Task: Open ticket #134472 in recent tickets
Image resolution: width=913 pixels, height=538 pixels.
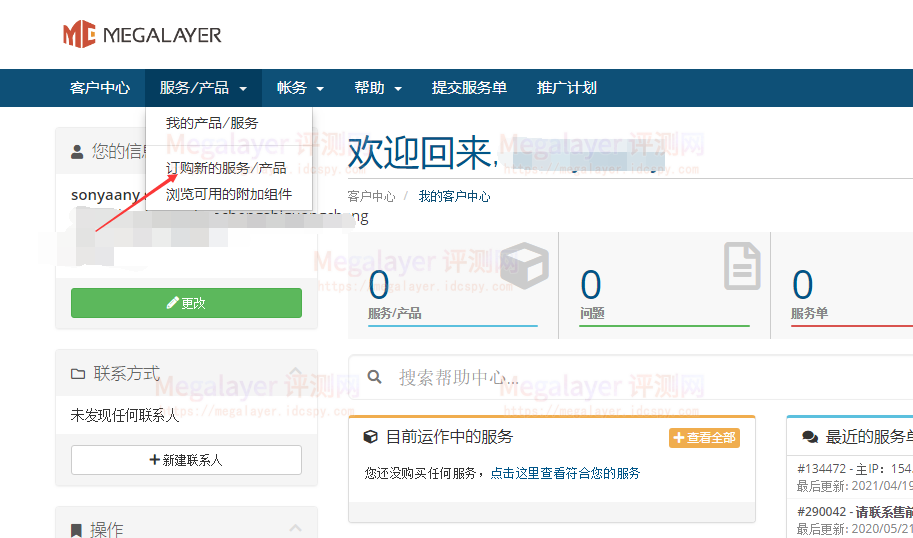Action: click(x=854, y=469)
